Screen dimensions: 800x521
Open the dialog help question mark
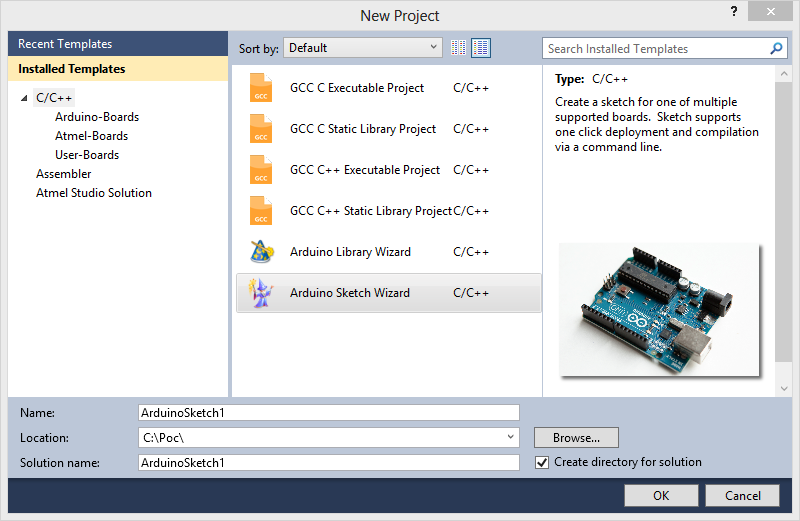pyautogui.click(x=734, y=11)
